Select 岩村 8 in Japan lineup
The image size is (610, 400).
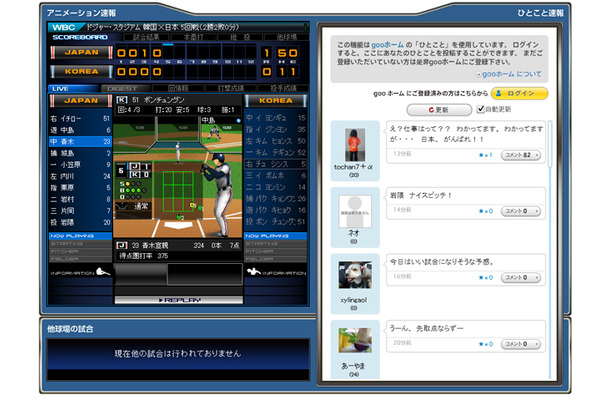point(81,199)
